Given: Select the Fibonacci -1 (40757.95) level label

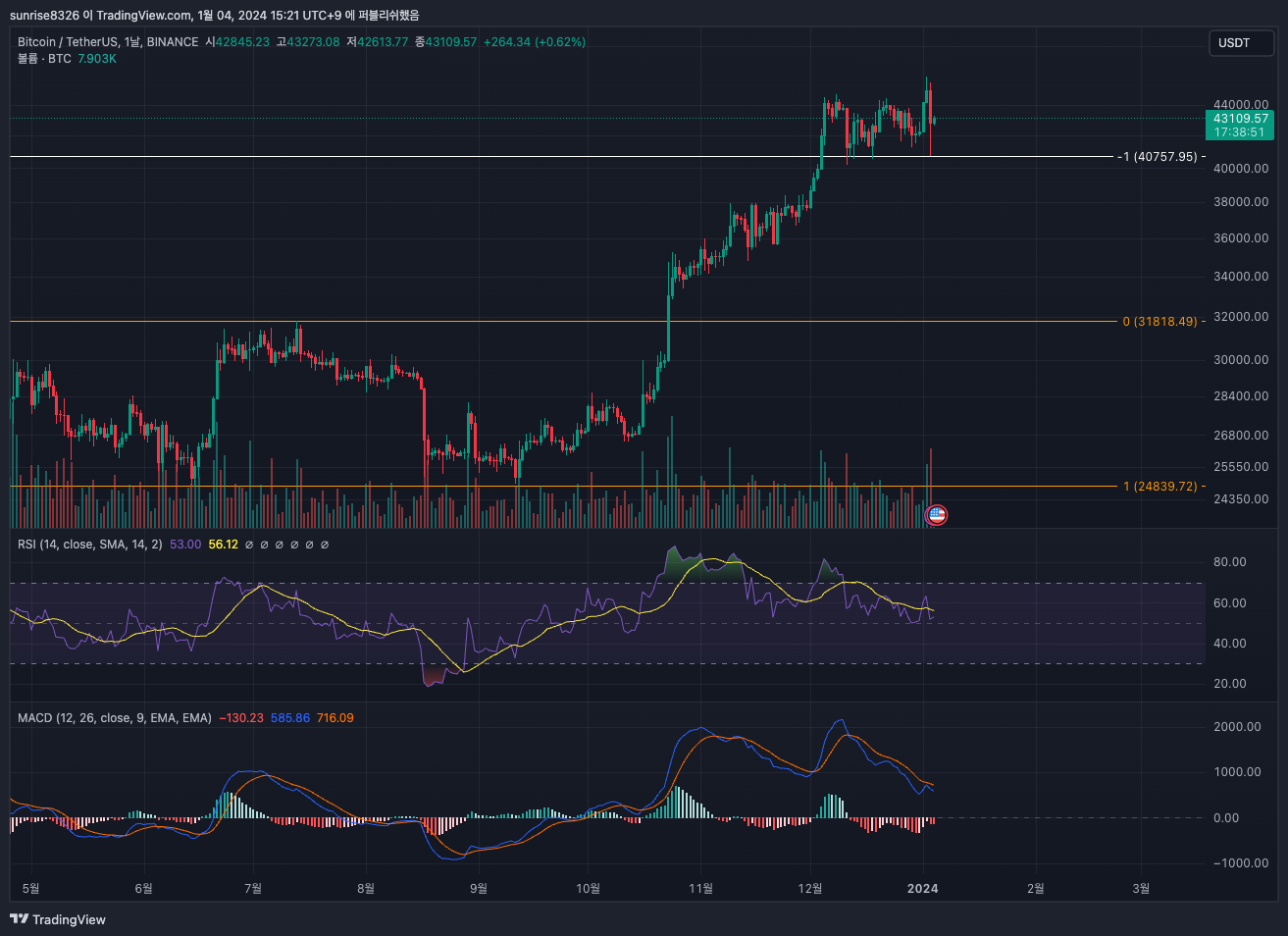Looking at the screenshot, I should point(1159,156).
